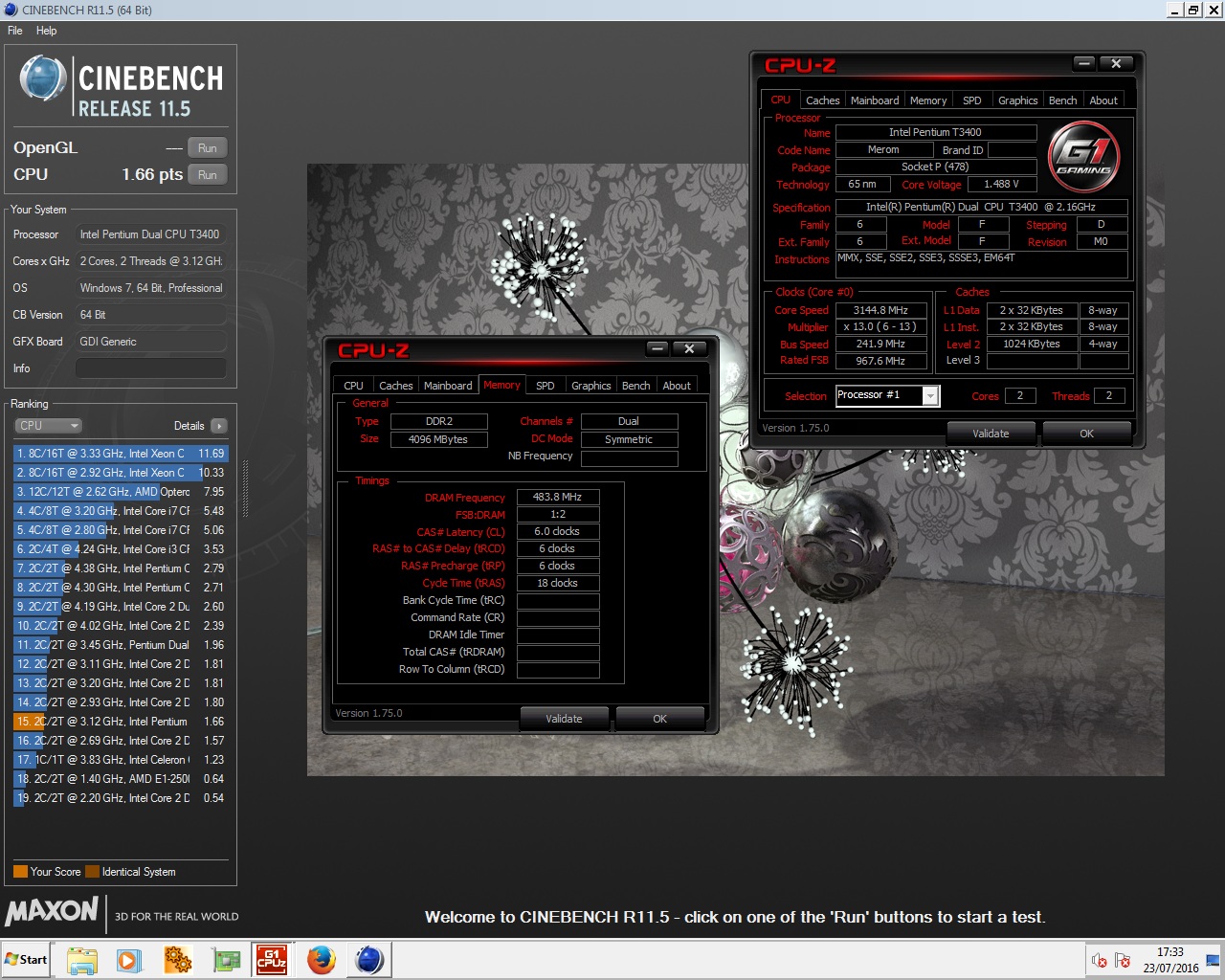Viewport: 1225px width, 980px height.
Task: Select ranking row 17 Intel Celeron 1.23
Action: point(121,760)
